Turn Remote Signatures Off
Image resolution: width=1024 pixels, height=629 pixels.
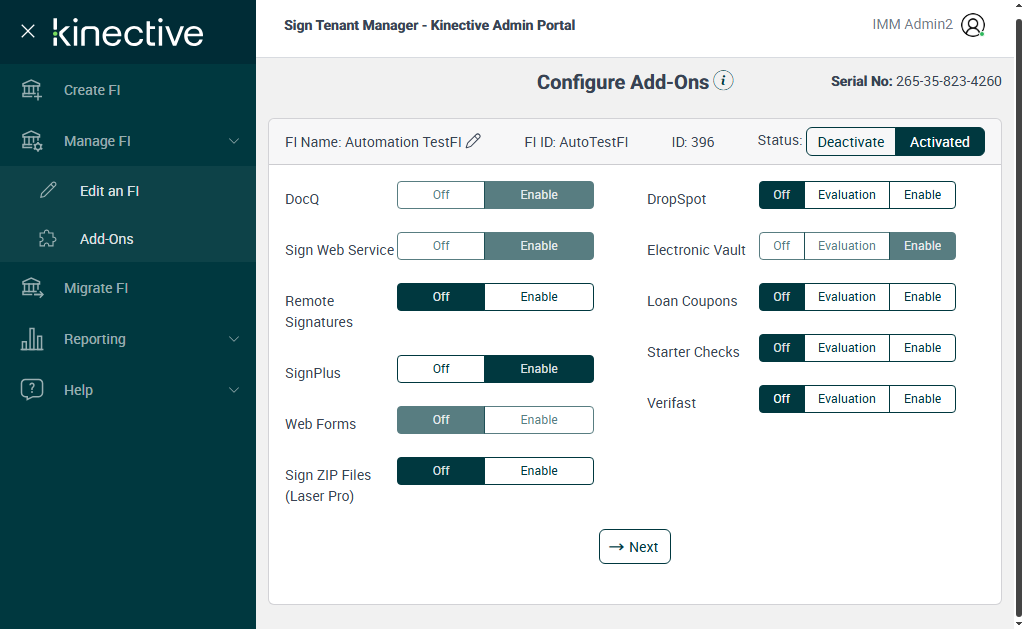coord(441,297)
